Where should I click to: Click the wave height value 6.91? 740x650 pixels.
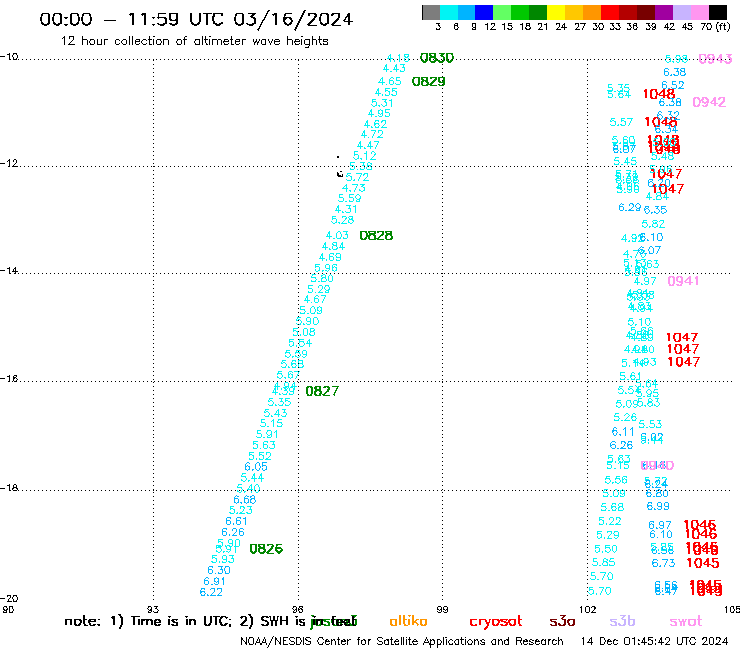pos(214,582)
